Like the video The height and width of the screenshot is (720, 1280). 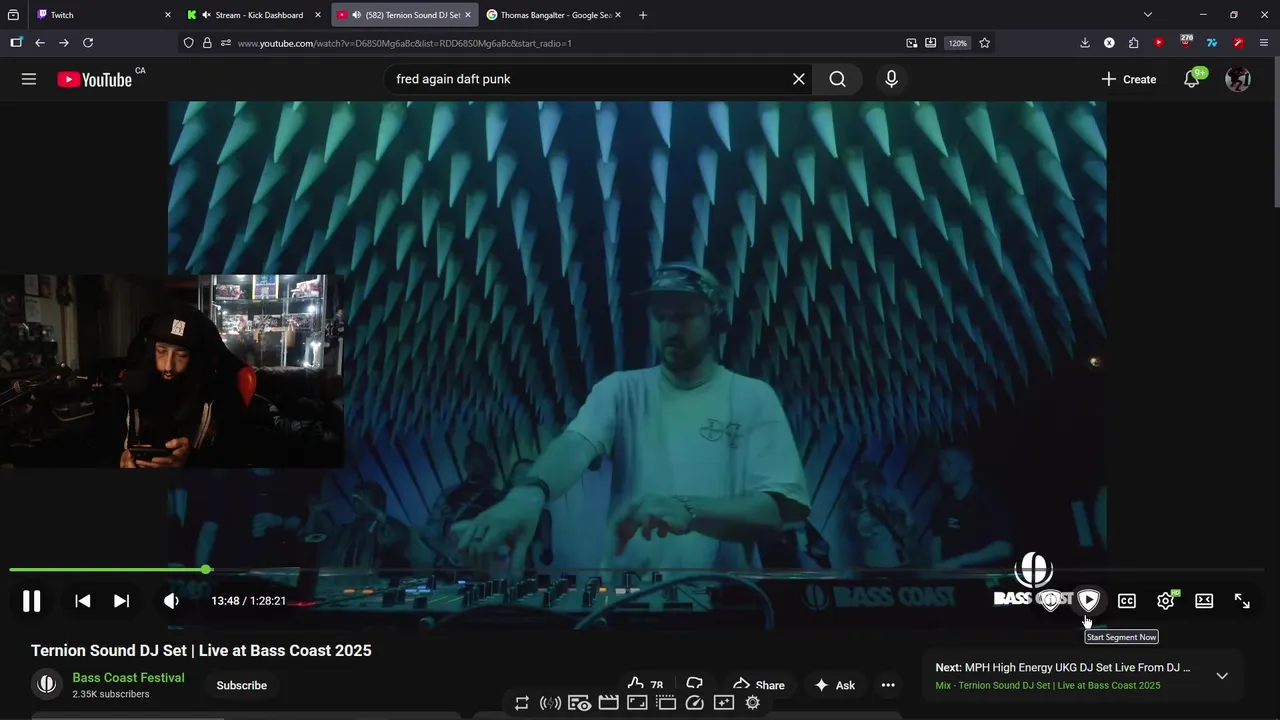645,685
